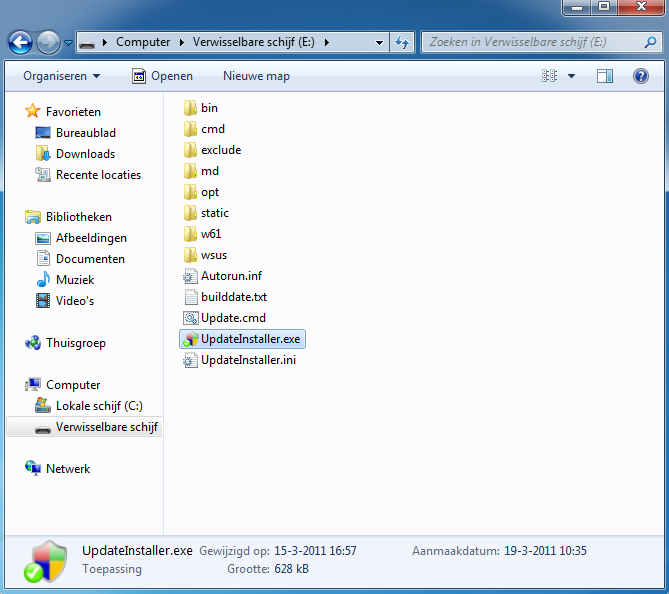Select the Autorun.inf file icon
Viewport: 669px width, 594px height.
pyautogui.click(x=190, y=276)
